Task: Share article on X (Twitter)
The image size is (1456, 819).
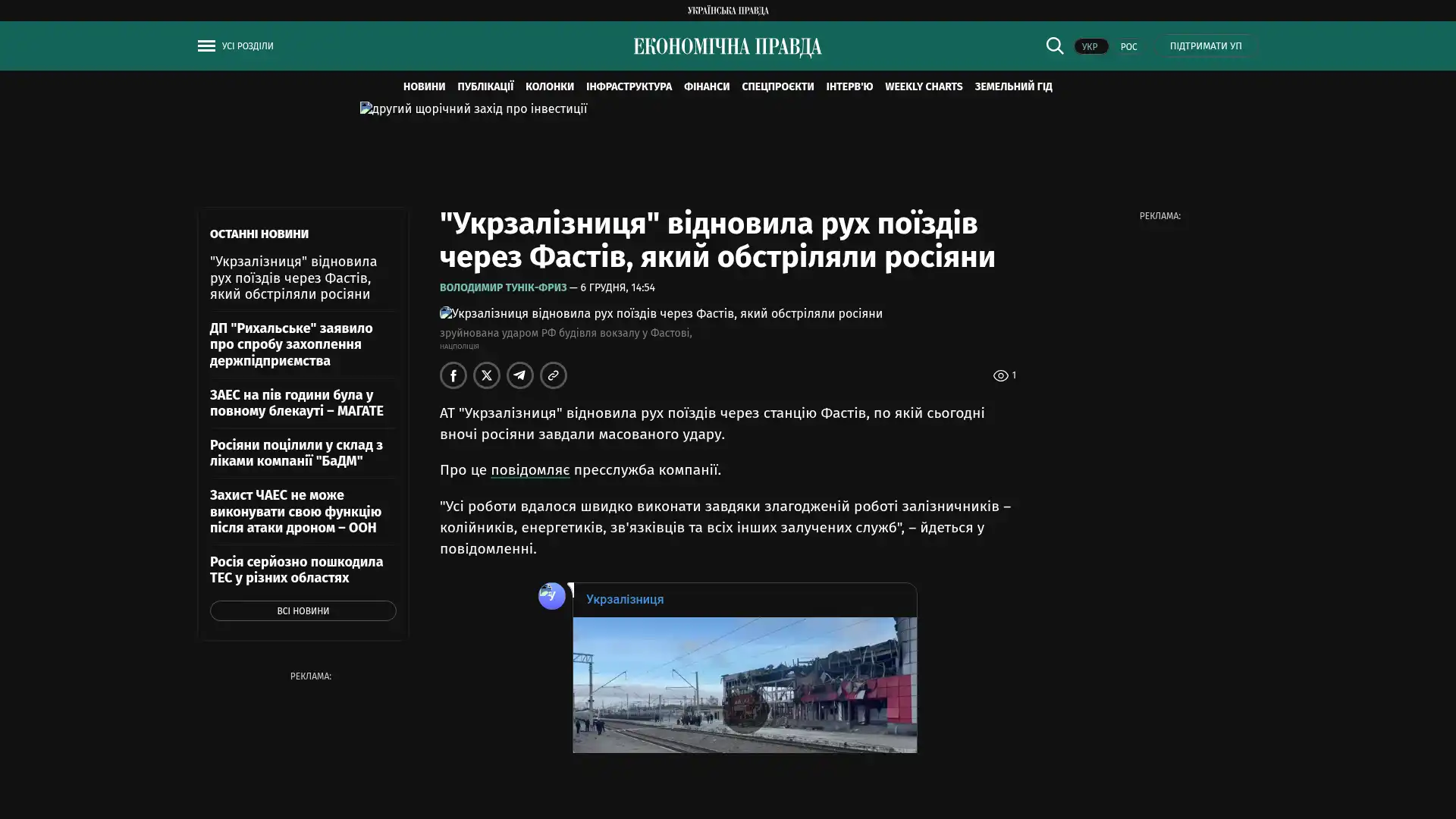Action: pos(486,375)
